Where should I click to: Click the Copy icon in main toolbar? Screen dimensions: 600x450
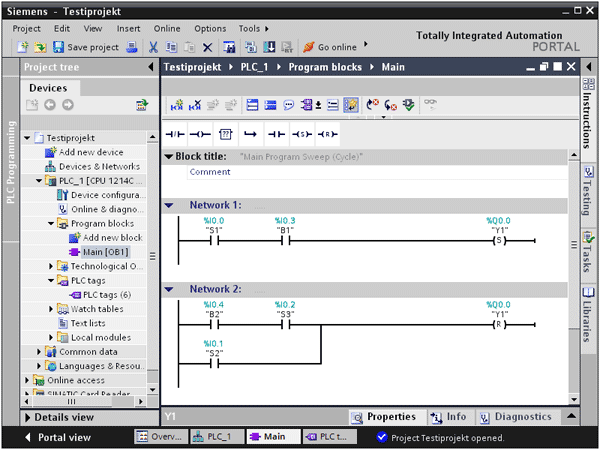click(x=171, y=47)
